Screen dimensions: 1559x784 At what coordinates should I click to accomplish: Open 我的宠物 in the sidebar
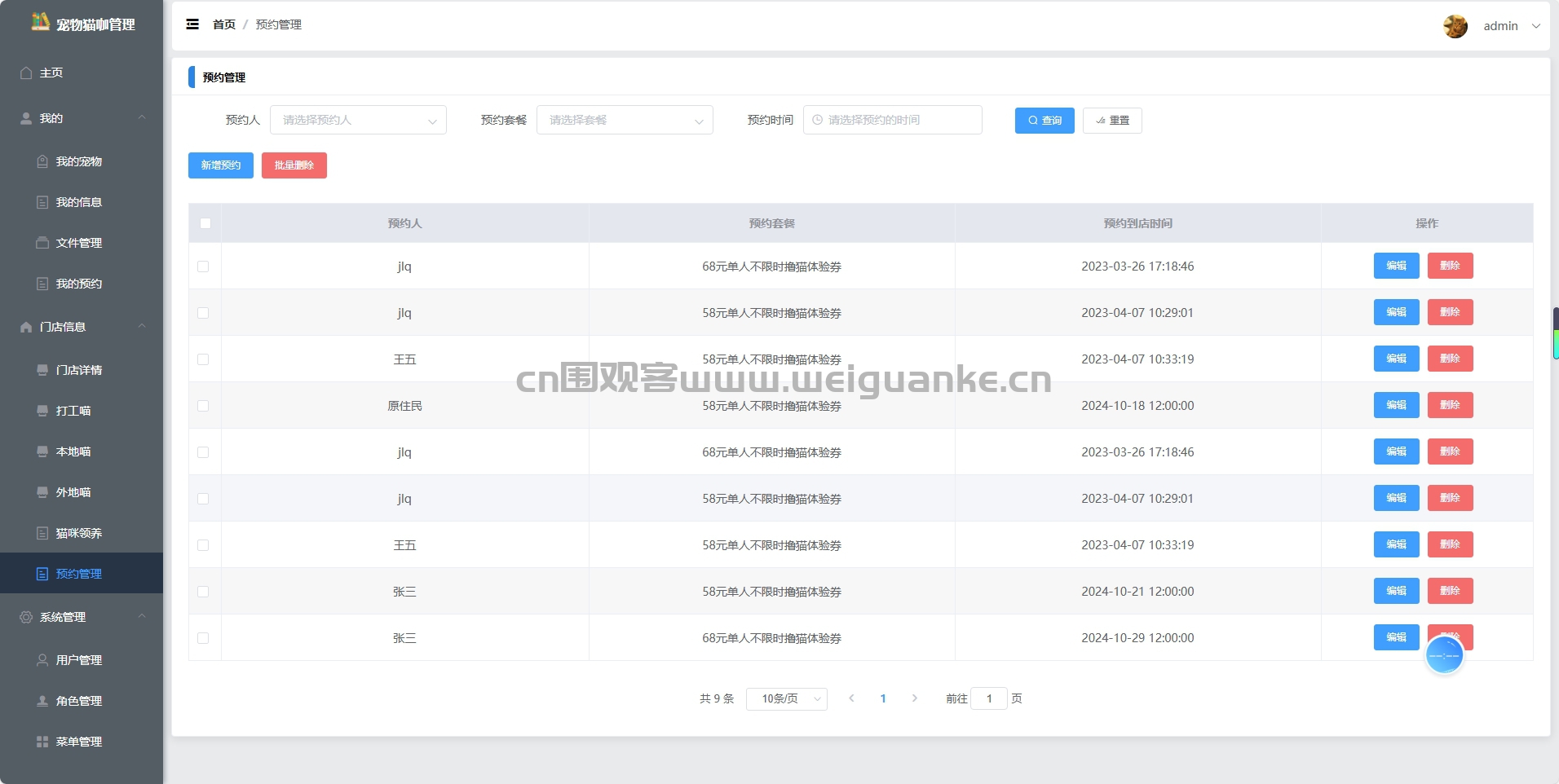tap(79, 161)
